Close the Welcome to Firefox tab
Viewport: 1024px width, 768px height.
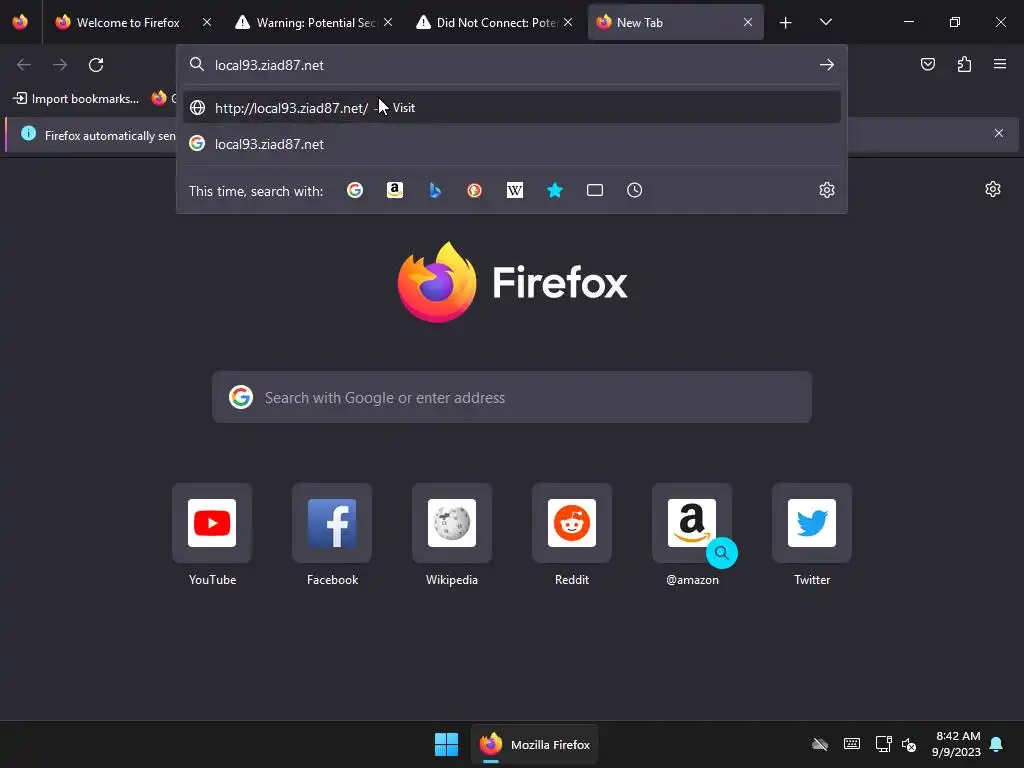(206, 22)
